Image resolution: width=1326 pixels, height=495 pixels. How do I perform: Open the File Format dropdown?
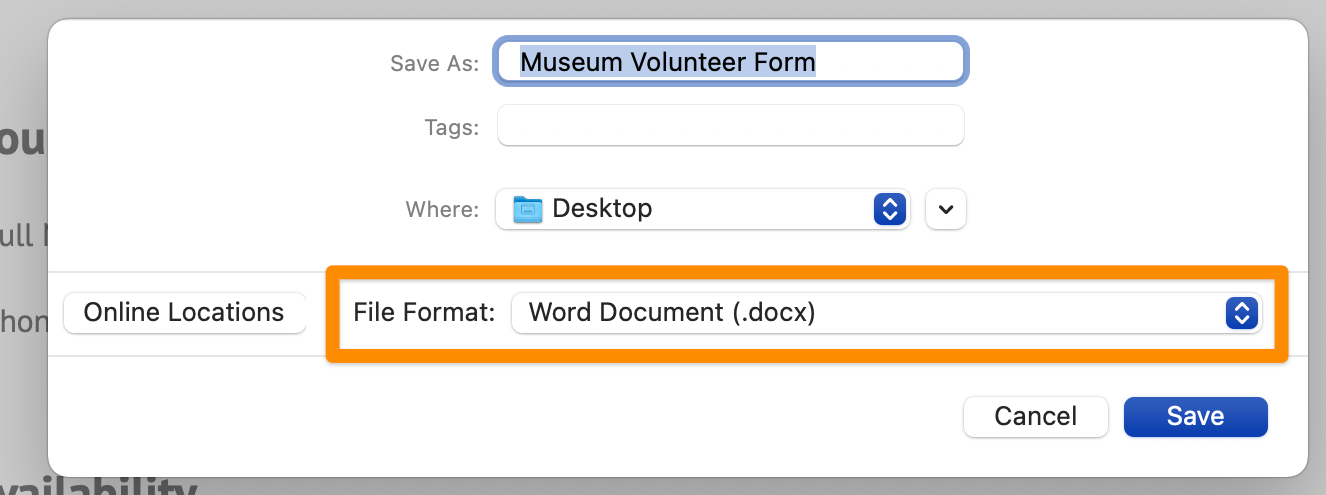click(x=885, y=313)
